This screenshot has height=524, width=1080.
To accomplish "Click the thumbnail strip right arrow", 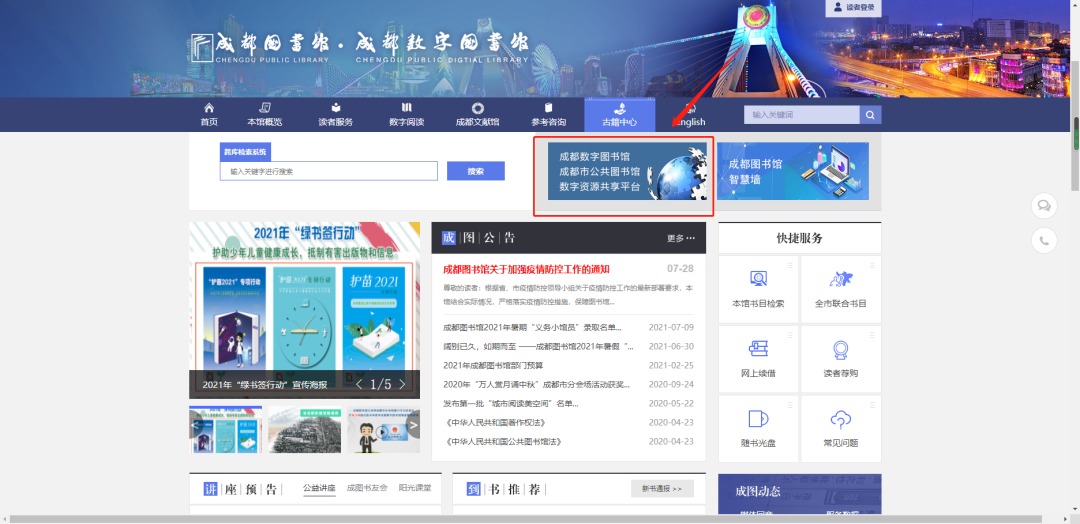I will (413, 426).
